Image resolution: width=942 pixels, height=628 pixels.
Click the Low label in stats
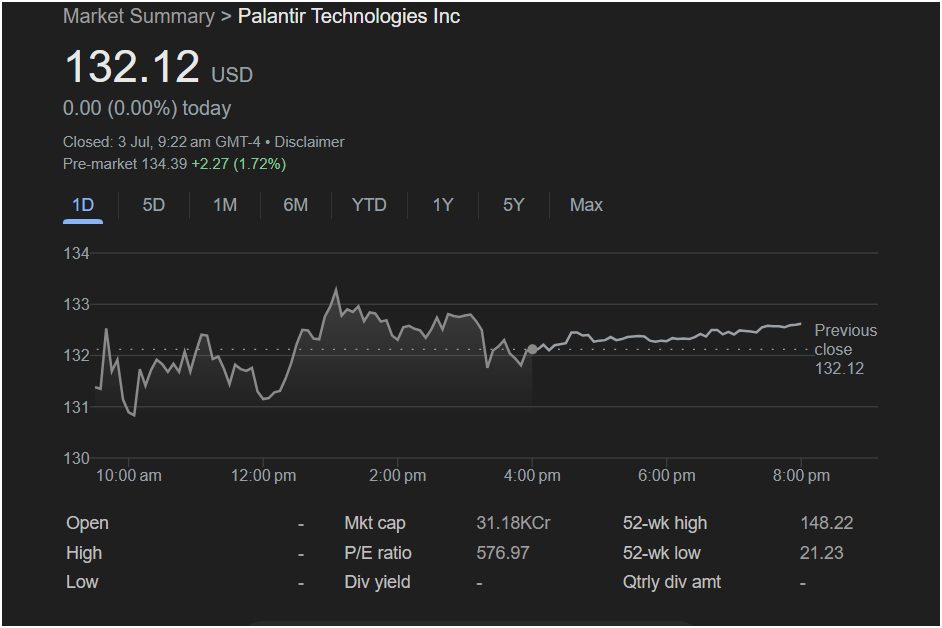(x=82, y=582)
